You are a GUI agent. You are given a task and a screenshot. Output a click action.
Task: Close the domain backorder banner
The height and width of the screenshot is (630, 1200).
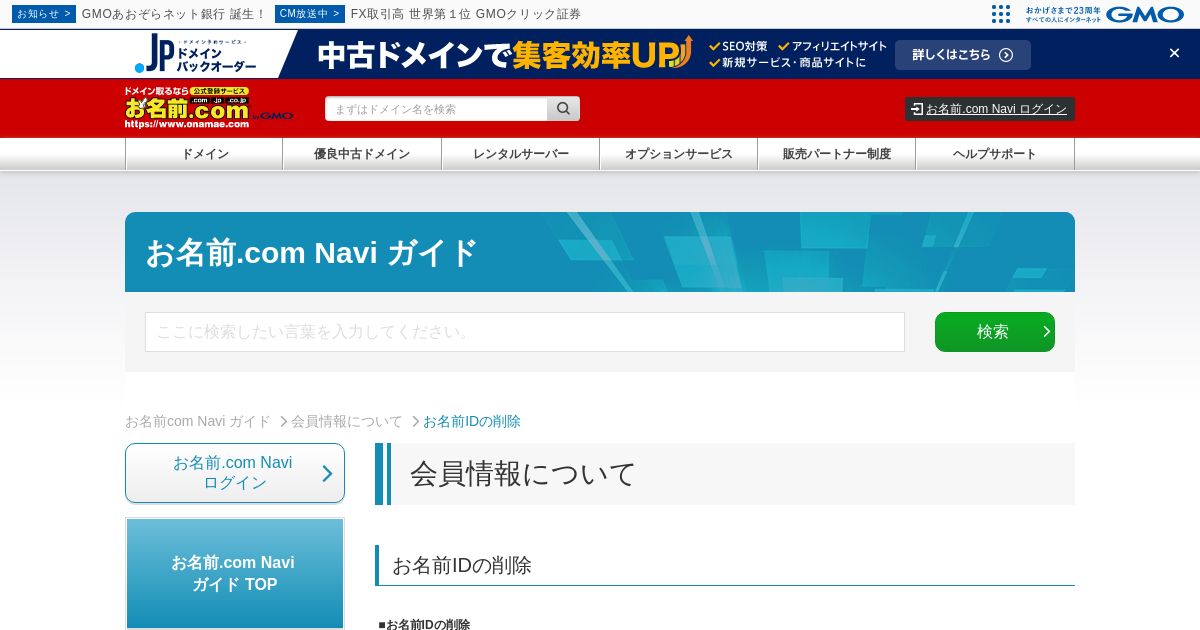tap(1174, 53)
